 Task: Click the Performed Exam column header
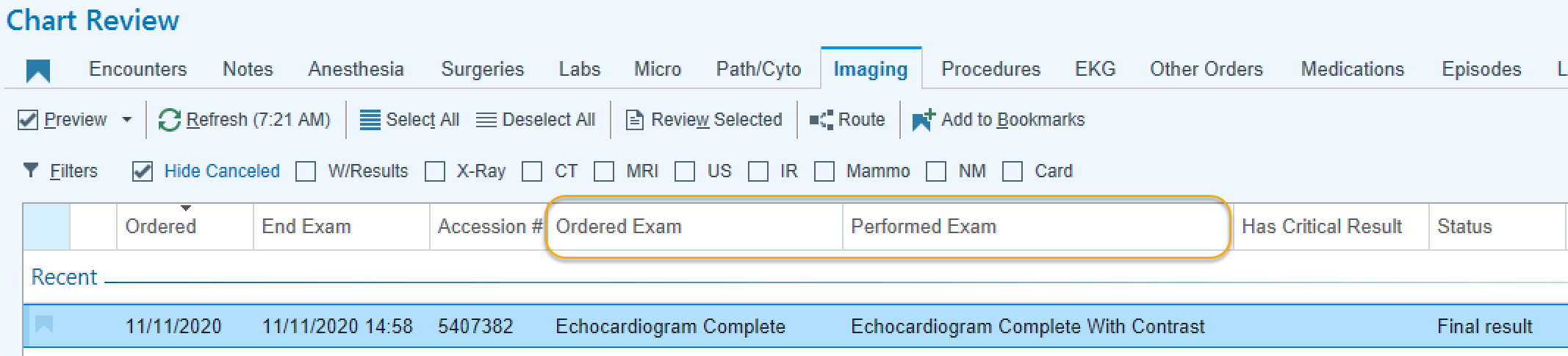click(x=924, y=227)
